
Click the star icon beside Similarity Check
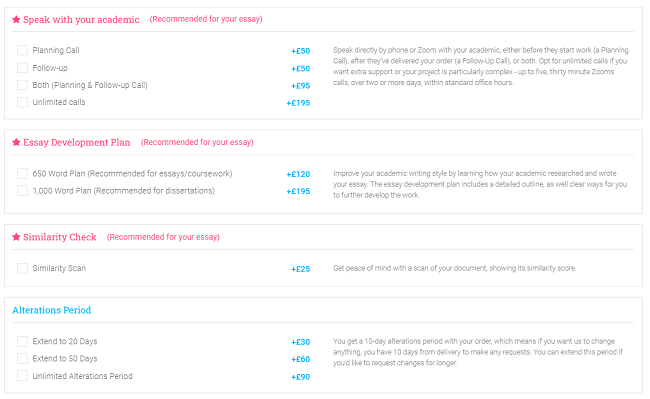[x=16, y=237]
